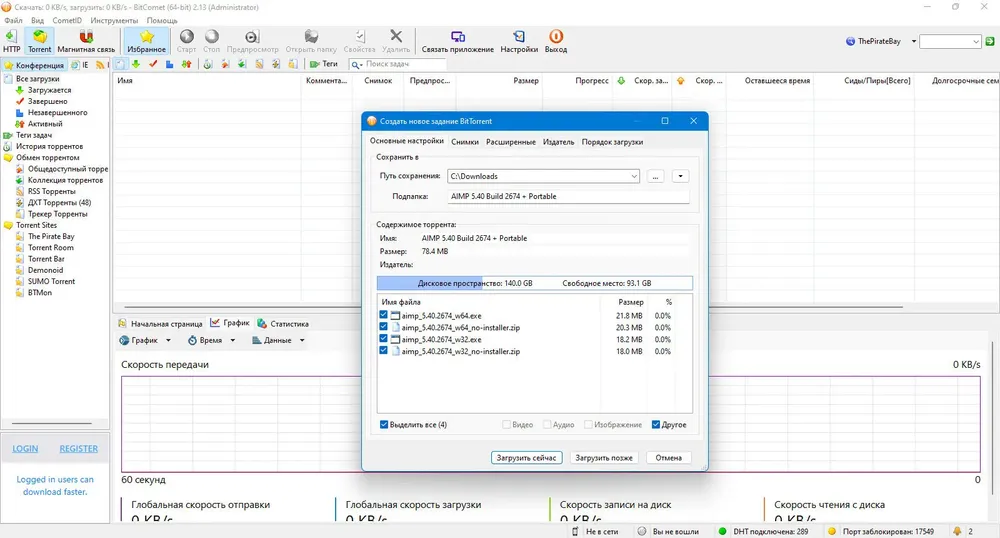Toggle the Выделить все (4) checkbox

tap(384, 425)
